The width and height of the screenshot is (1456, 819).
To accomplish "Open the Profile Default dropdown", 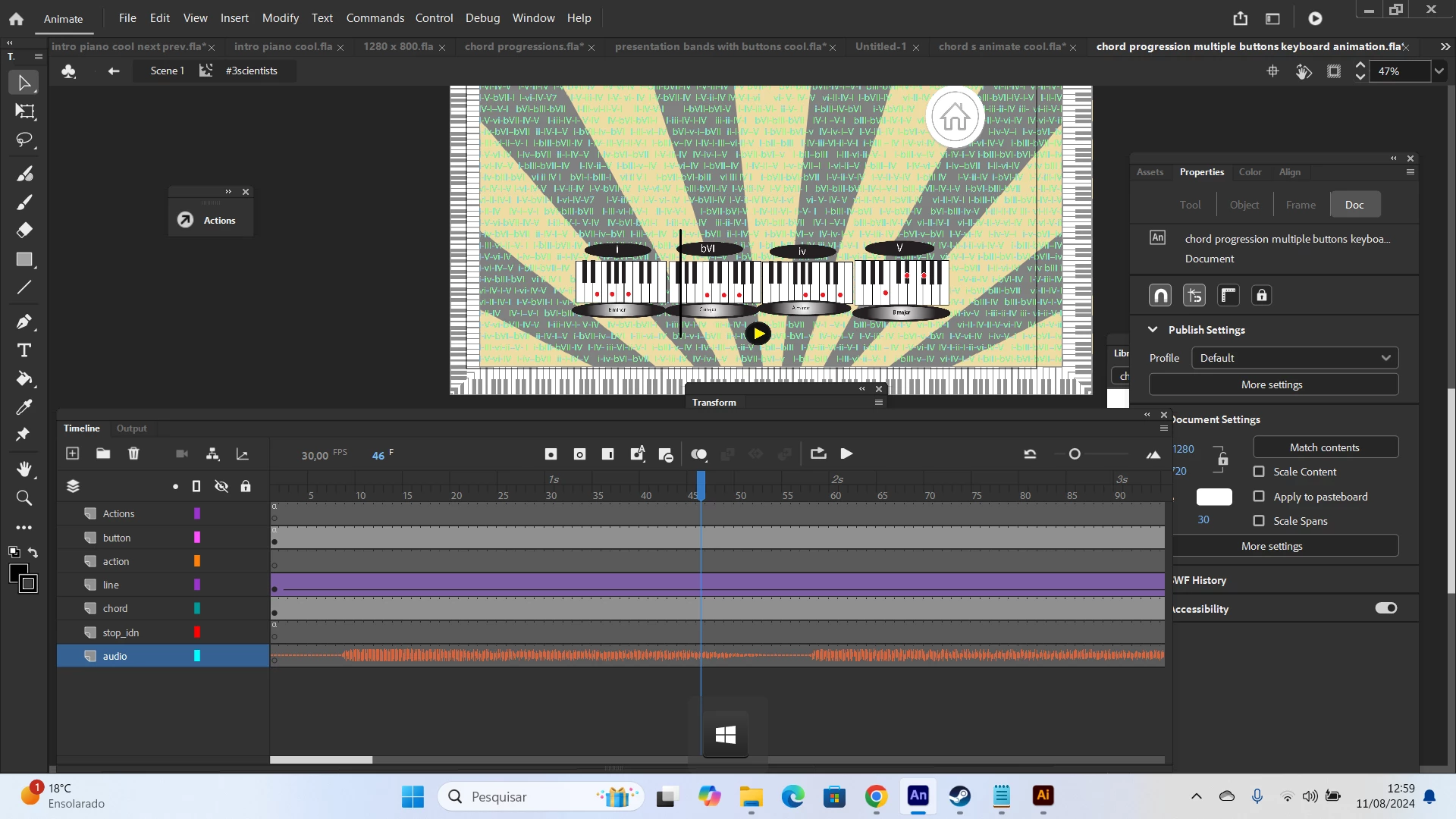I will tap(1294, 358).
